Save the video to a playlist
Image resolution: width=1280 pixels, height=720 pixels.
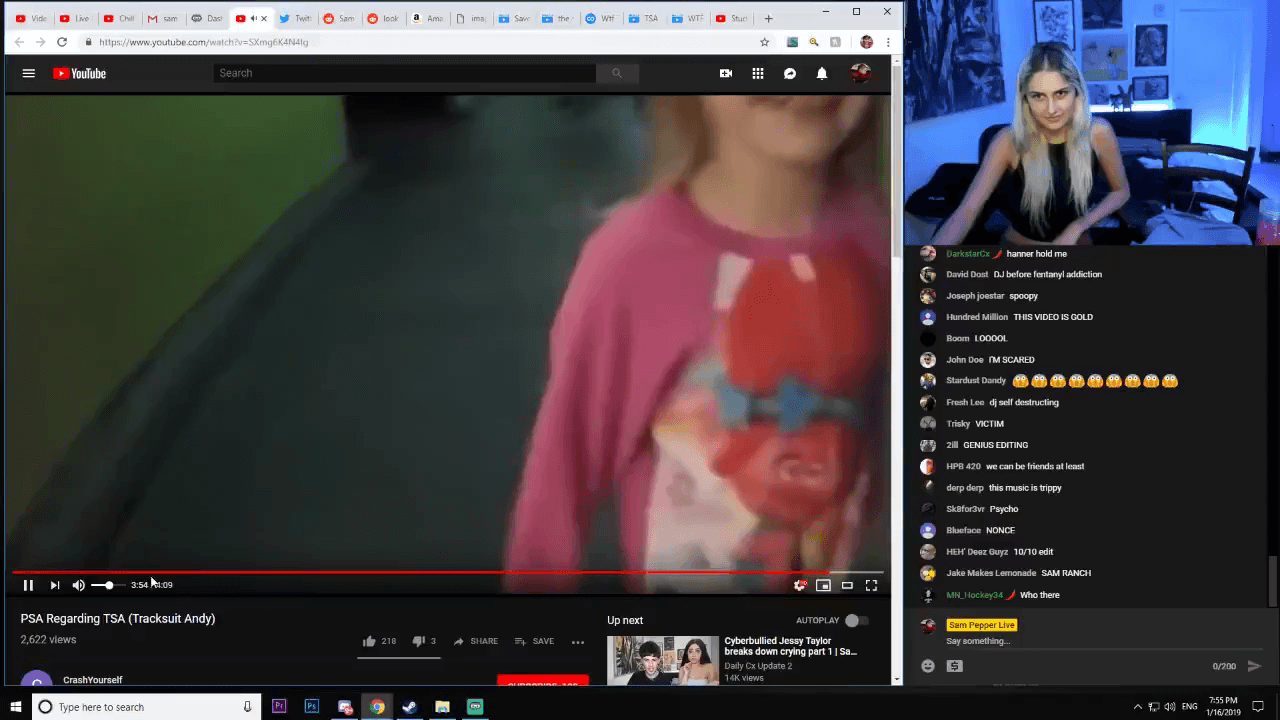pyautogui.click(x=534, y=641)
